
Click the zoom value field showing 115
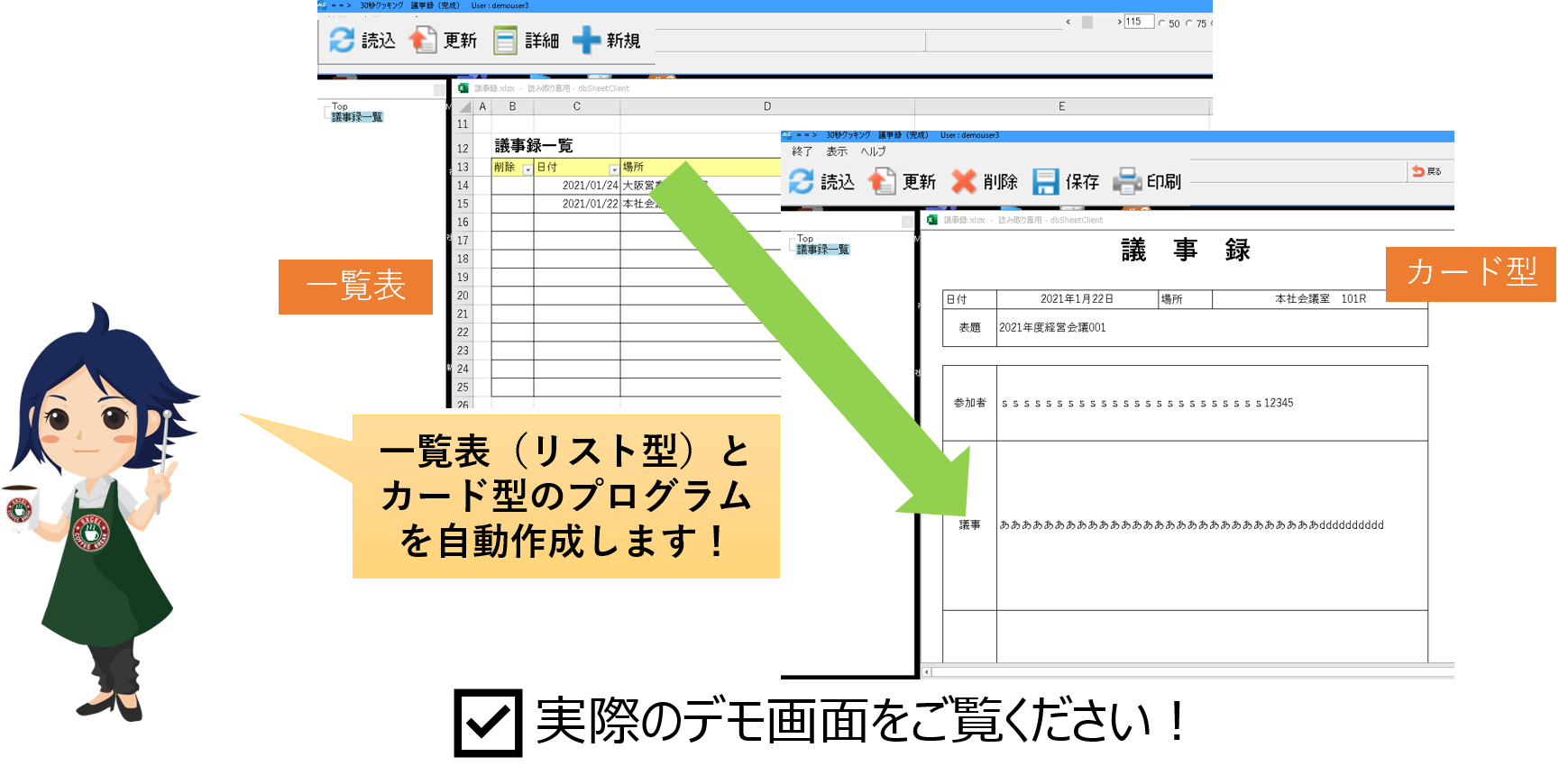[1138, 22]
